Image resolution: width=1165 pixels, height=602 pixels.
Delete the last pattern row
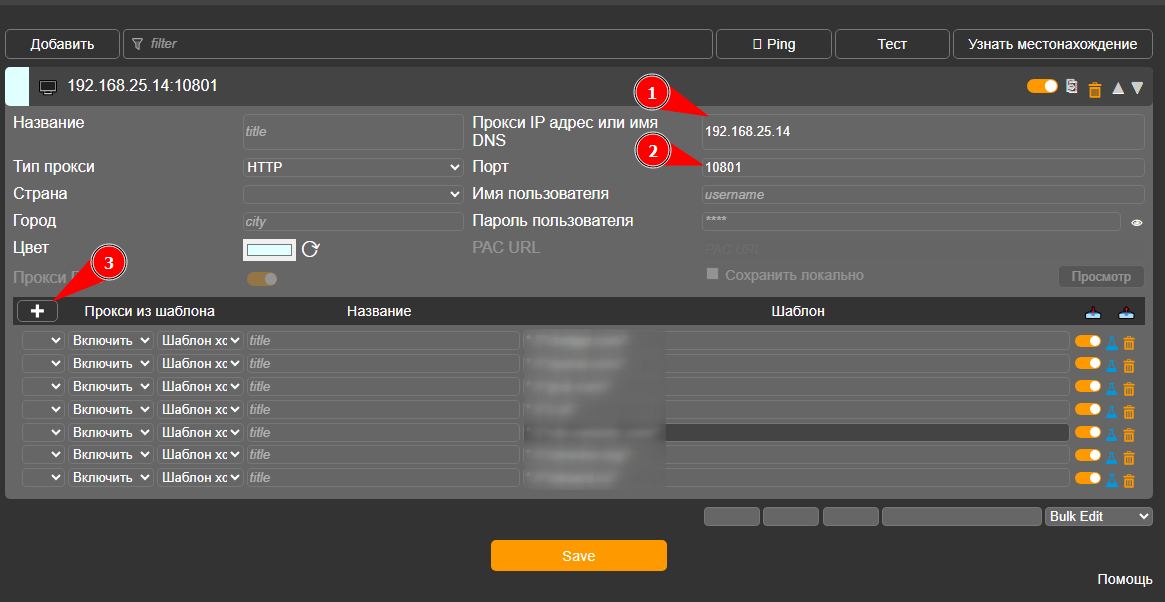coord(1129,479)
